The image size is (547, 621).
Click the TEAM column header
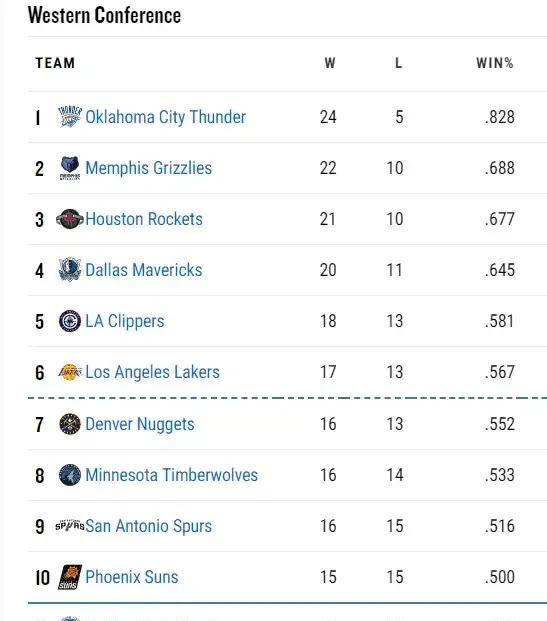(x=55, y=63)
